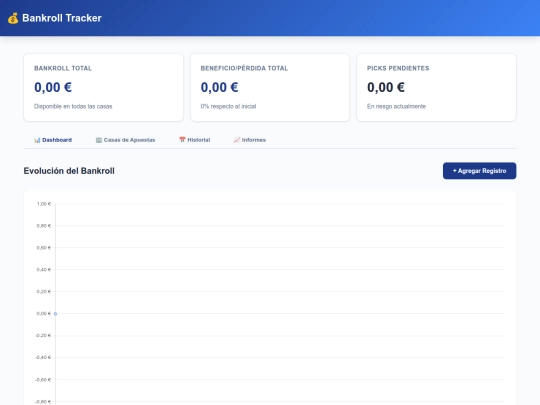Click the calendar icon beside Historial
Viewport: 540px width, 405px height.
tap(182, 139)
